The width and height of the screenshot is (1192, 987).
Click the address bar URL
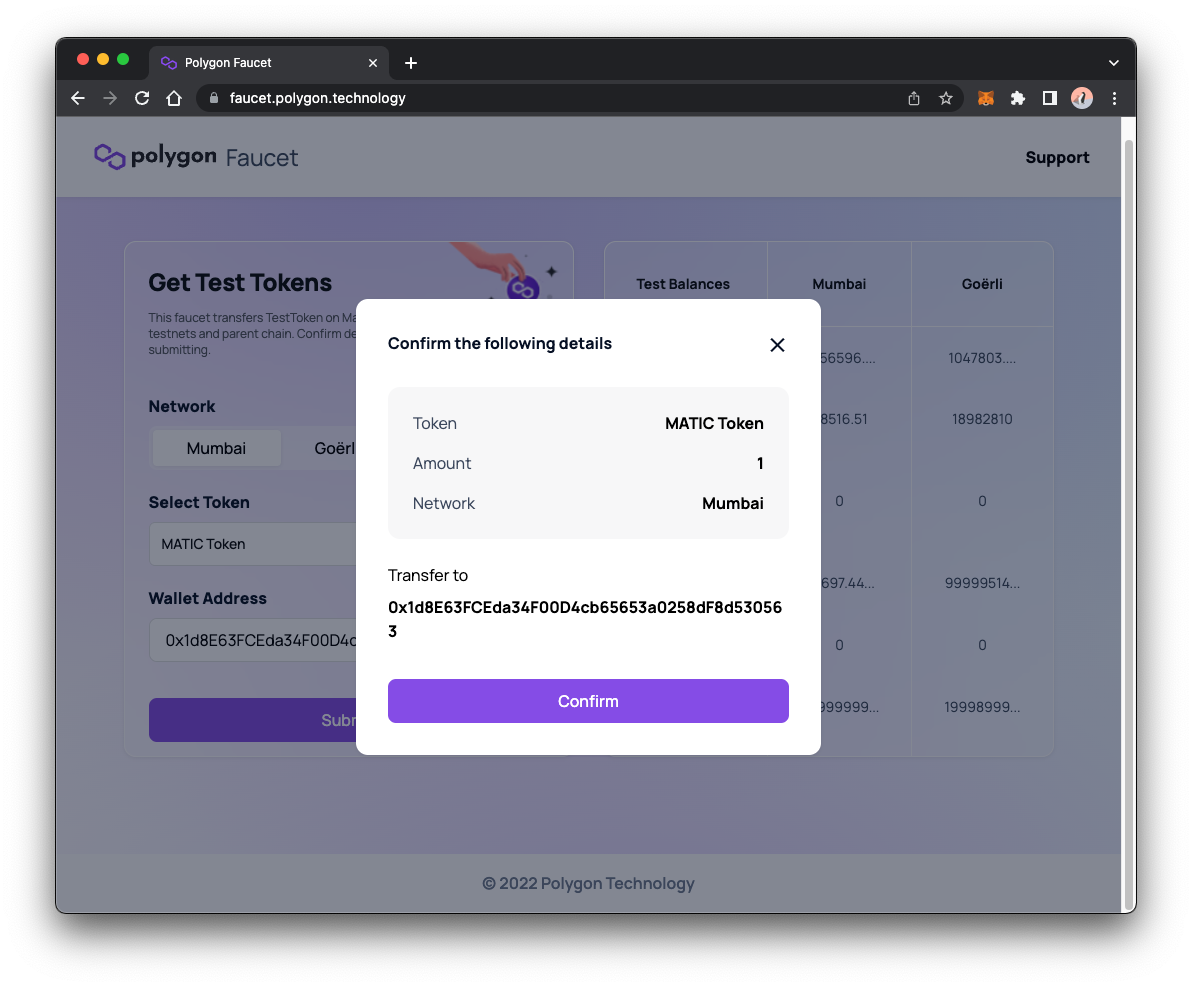pos(317,98)
